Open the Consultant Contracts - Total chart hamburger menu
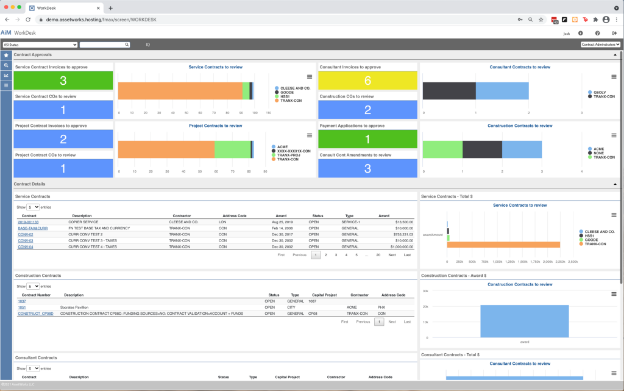The image size is (624, 391). pyautogui.click(x=614, y=373)
